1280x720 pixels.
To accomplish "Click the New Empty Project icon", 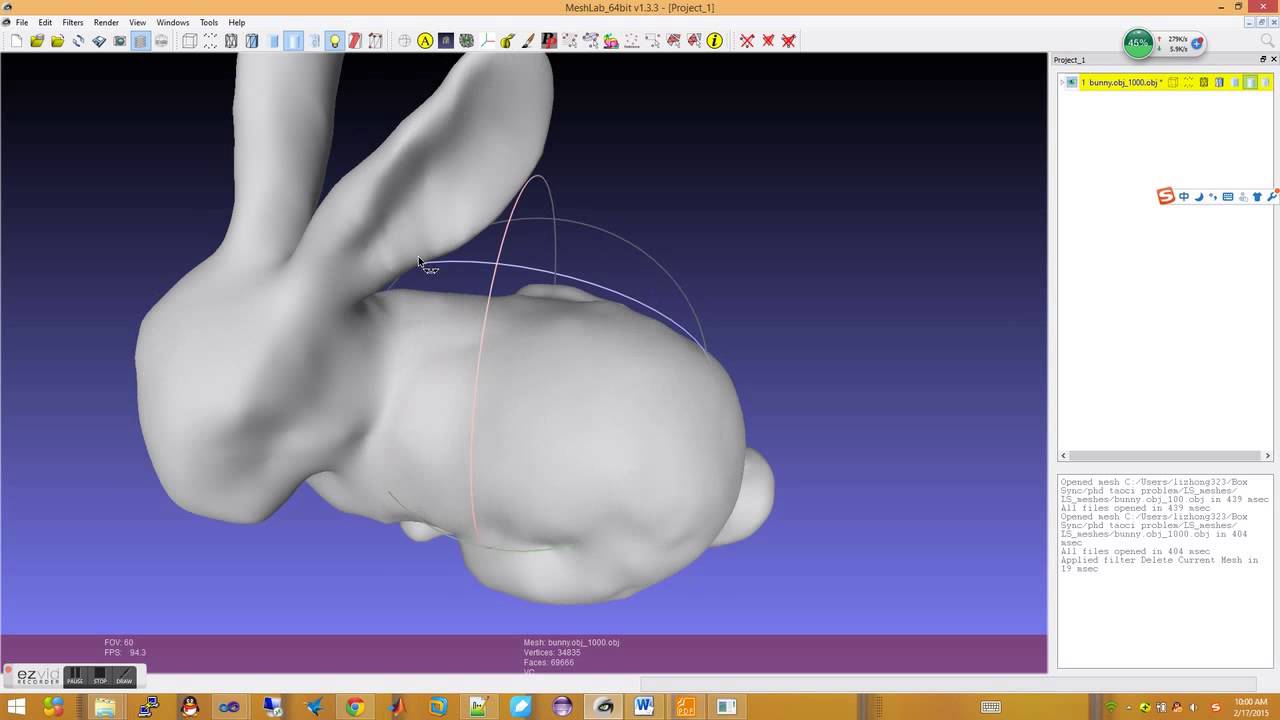I will coord(17,41).
